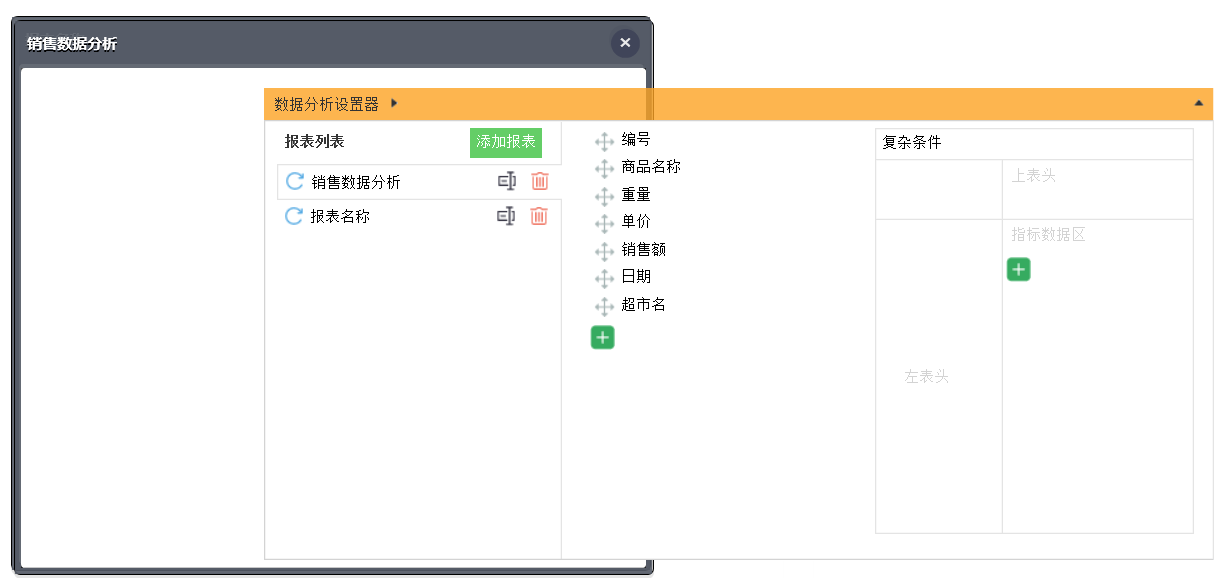Collapse the orange settings panel with the up arrow
Image resolution: width=1229 pixels, height=578 pixels.
click(x=1198, y=103)
